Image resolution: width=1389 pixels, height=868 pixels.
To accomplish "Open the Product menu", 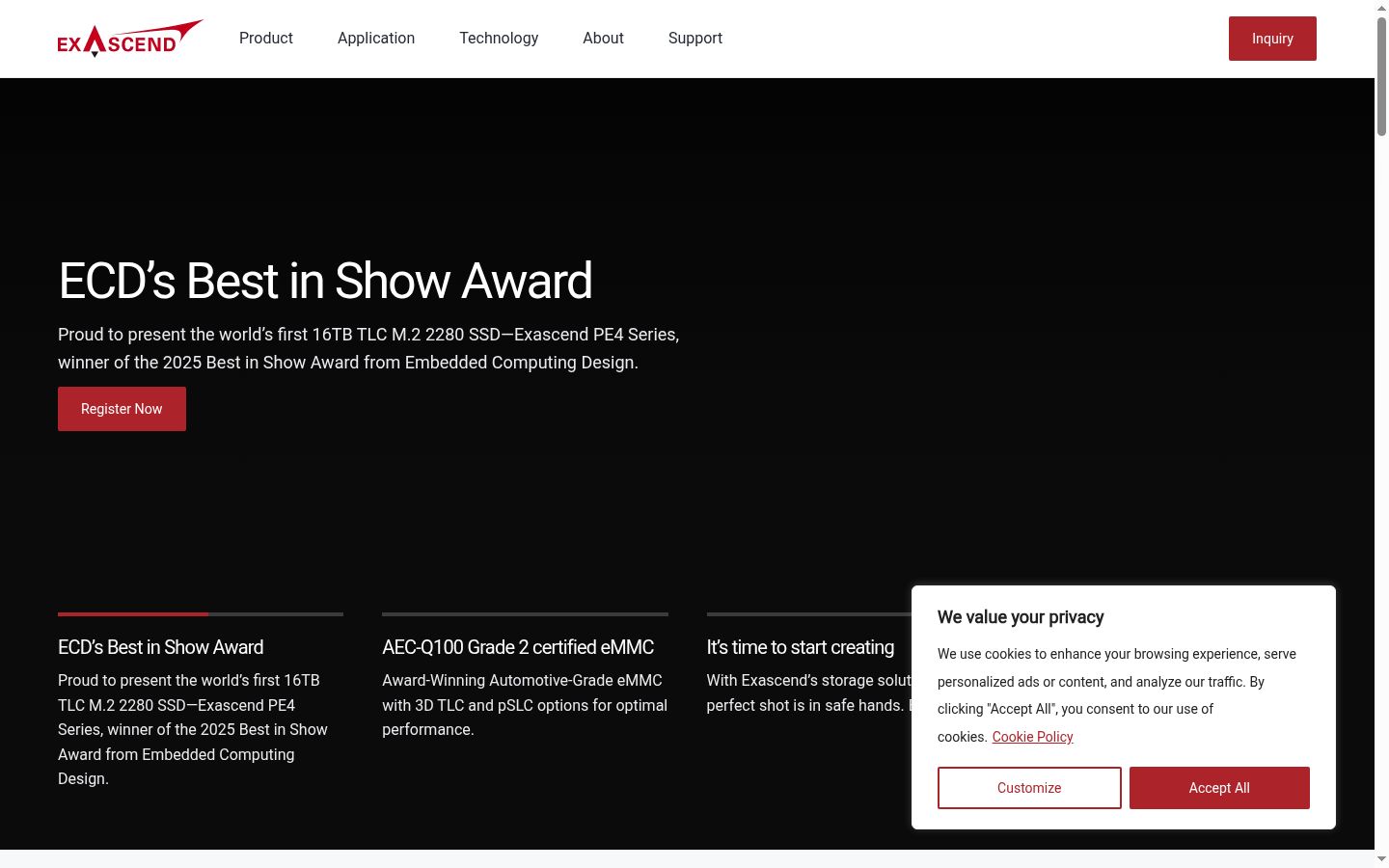I will point(266,39).
